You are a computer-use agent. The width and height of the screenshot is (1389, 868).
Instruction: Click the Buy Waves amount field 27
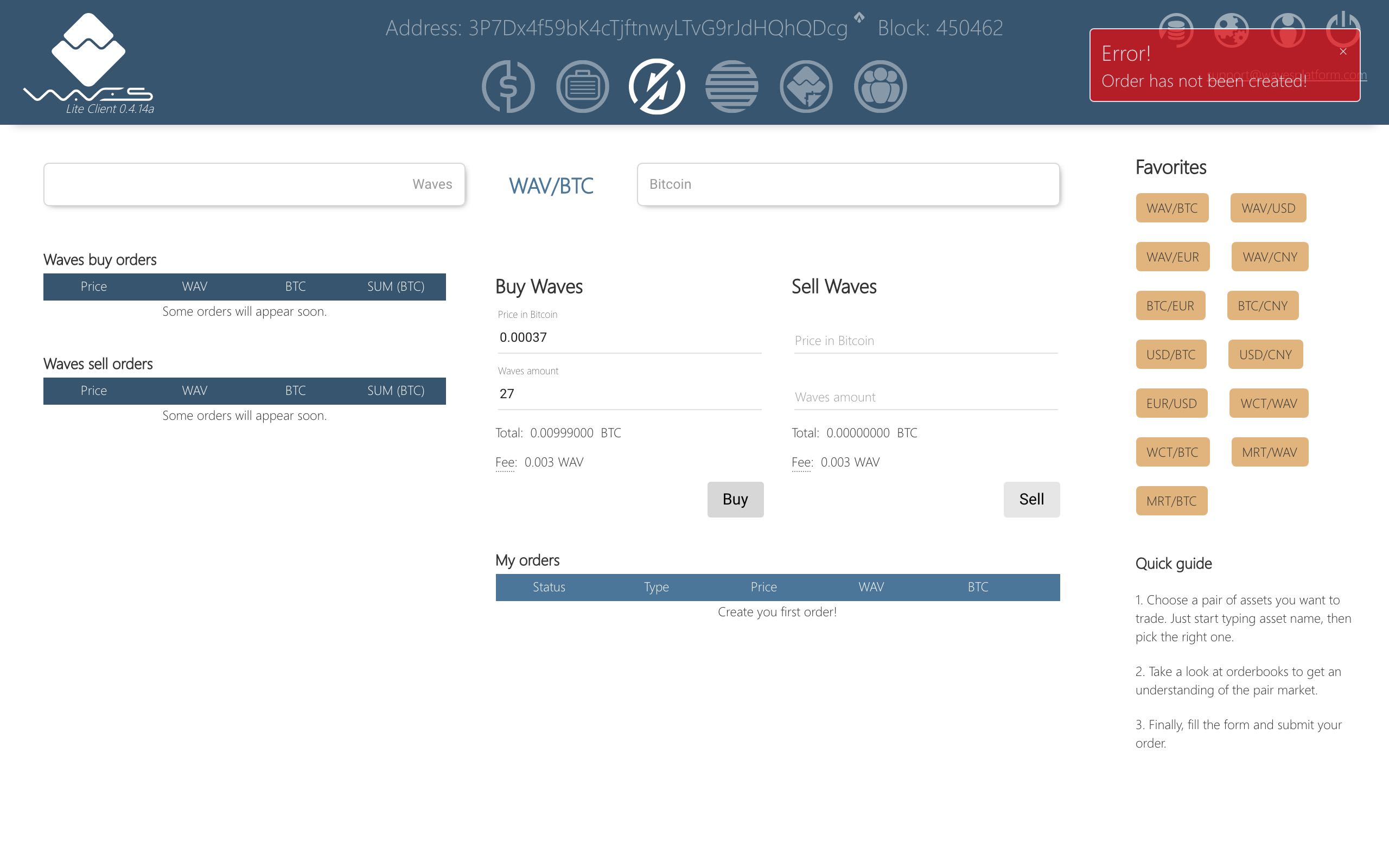629,394
